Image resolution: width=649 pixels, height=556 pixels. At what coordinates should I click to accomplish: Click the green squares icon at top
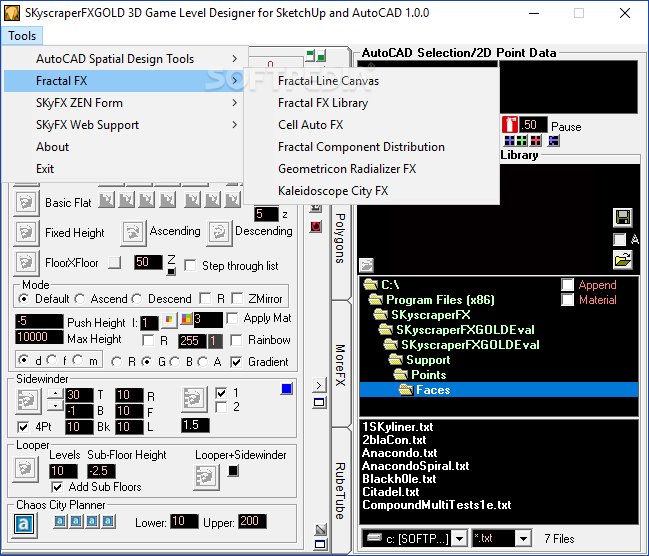click(316, 55)
